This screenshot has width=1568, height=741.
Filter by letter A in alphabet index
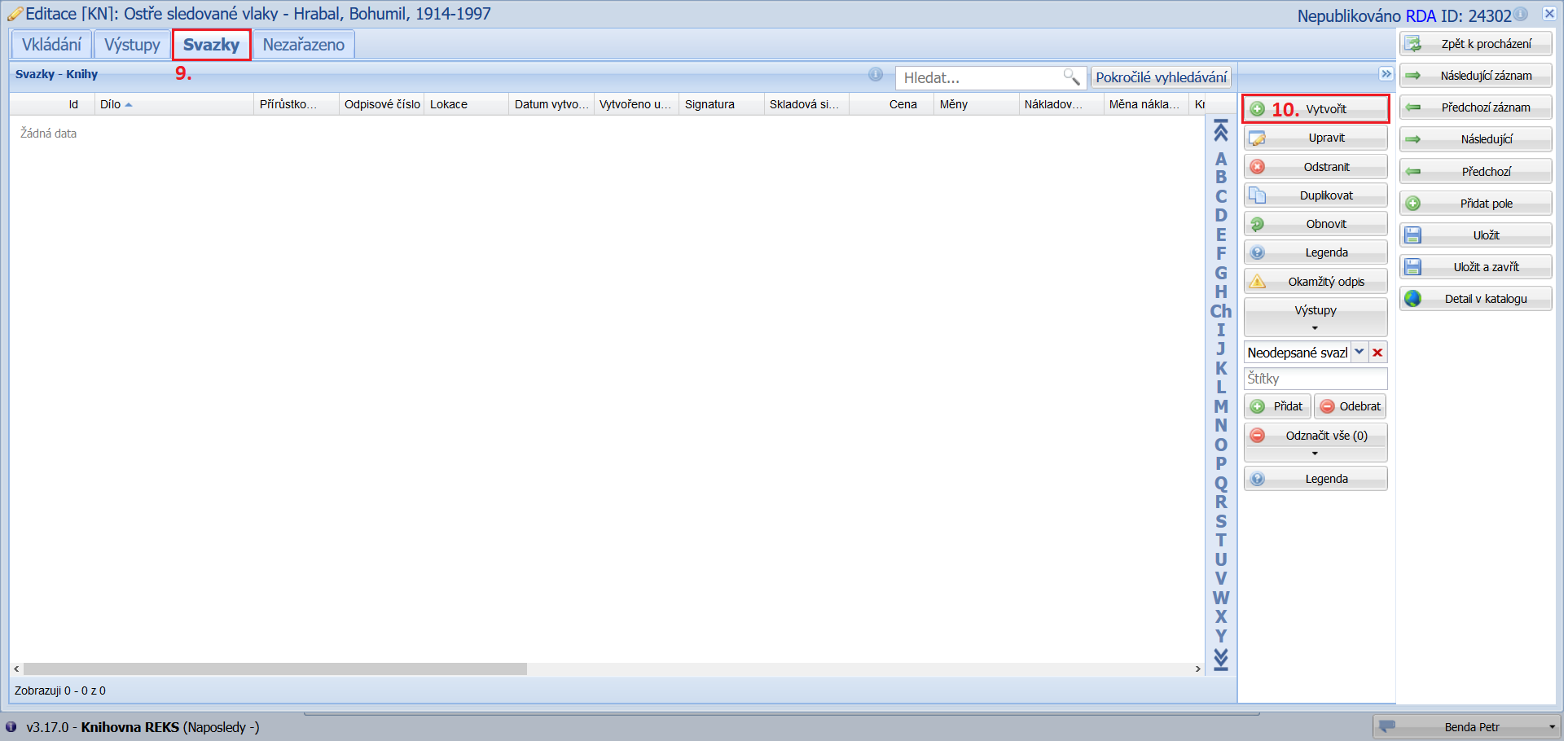pos(1221,159)
